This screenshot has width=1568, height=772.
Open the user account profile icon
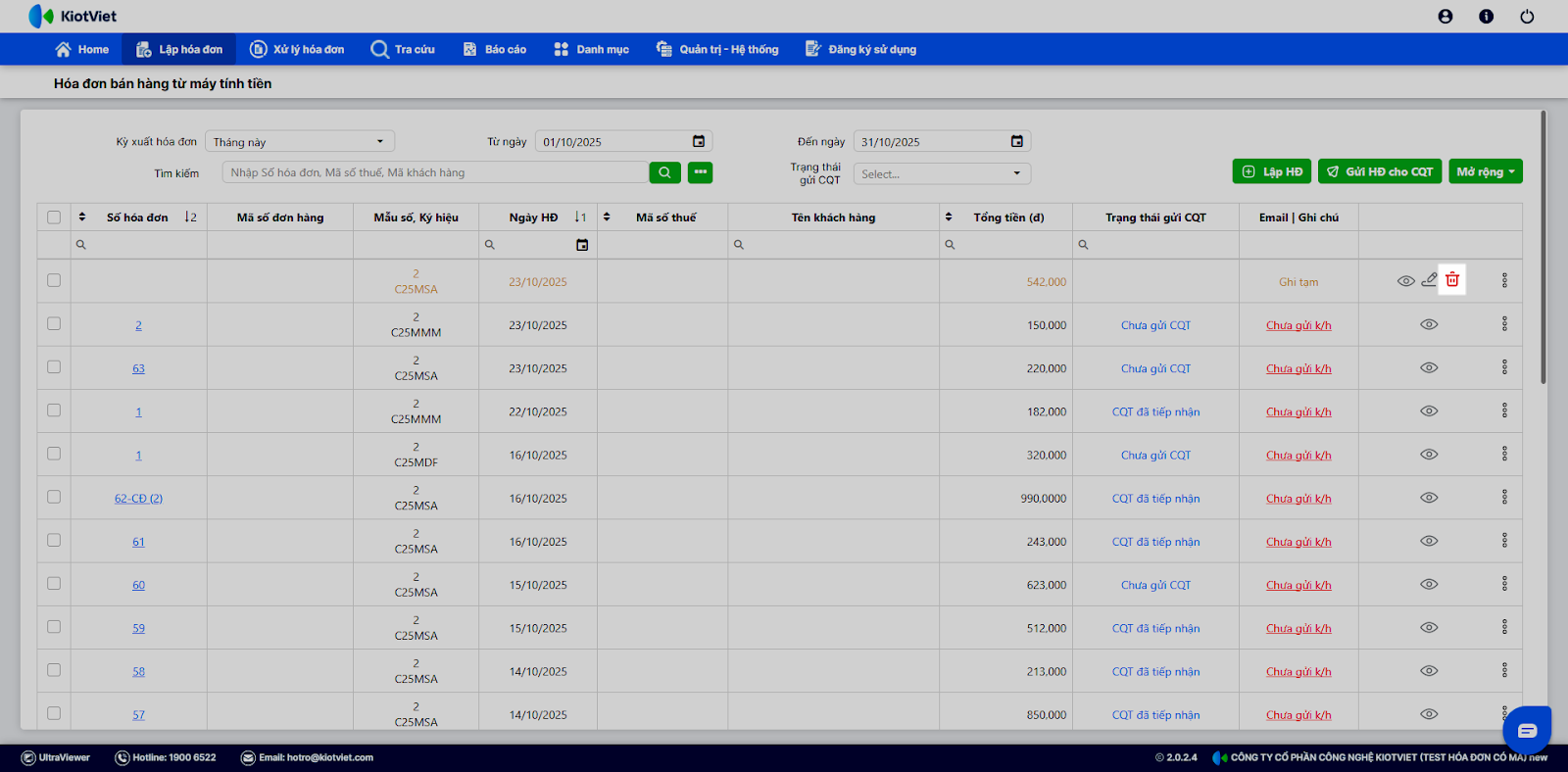[1445, 17]
